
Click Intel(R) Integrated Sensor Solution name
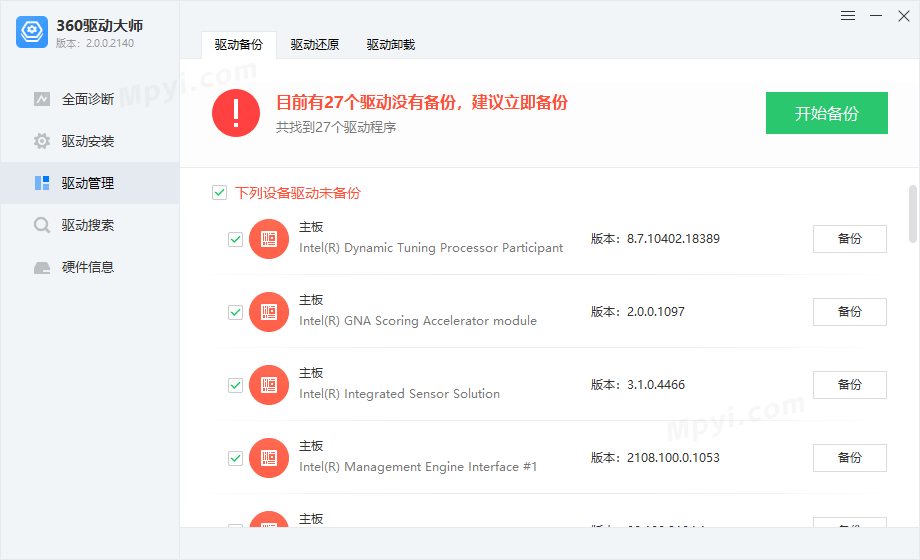[399, 393]
